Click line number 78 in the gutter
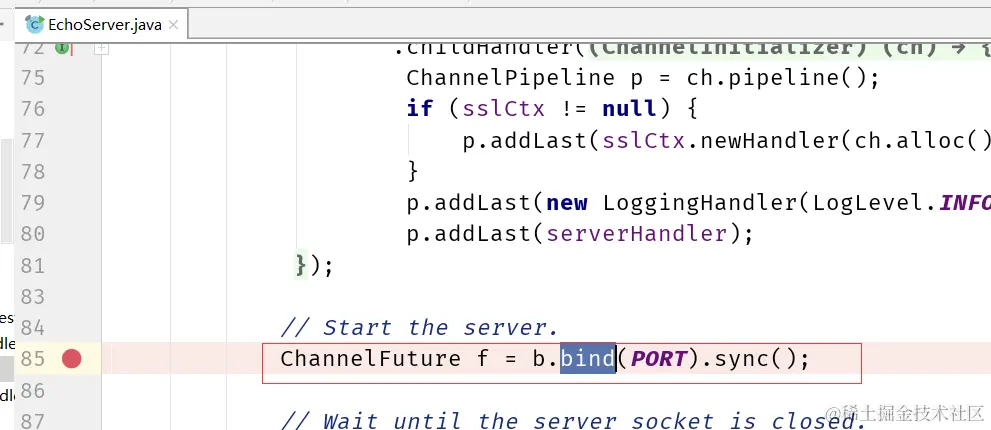 32,171
